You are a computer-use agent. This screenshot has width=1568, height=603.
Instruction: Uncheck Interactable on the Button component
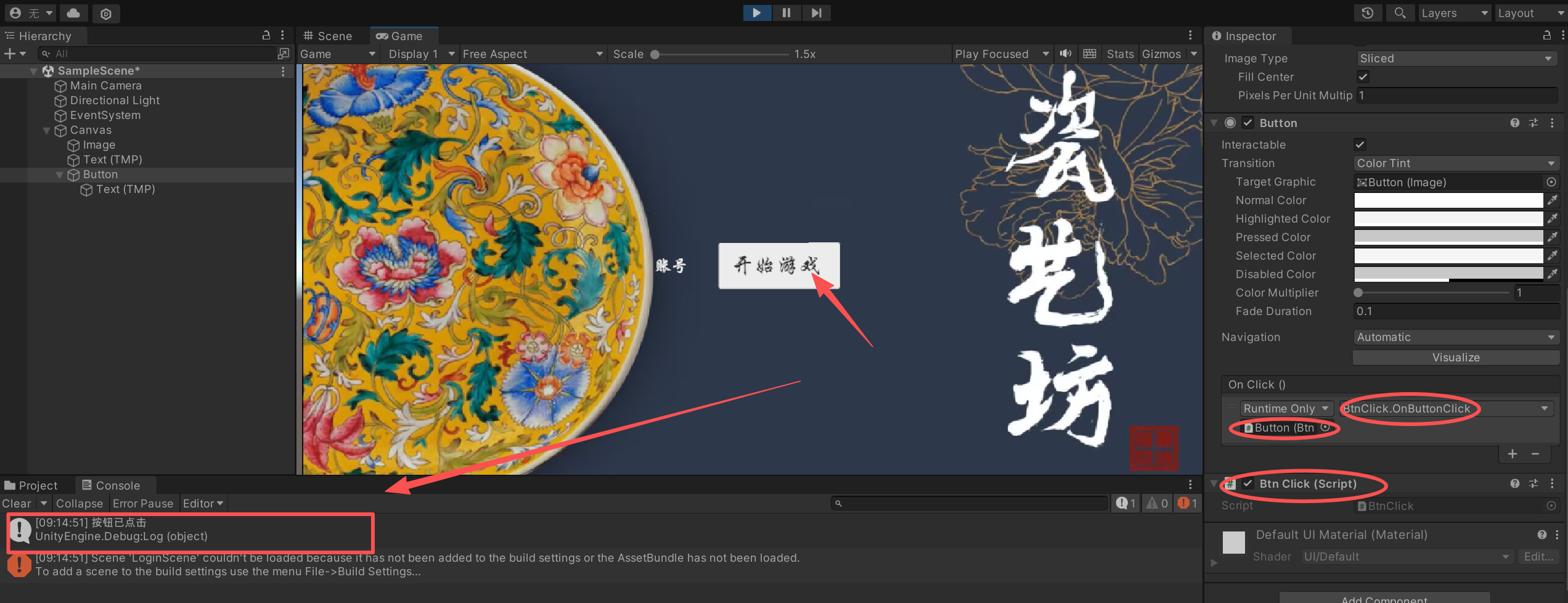tap(1360, 144)
